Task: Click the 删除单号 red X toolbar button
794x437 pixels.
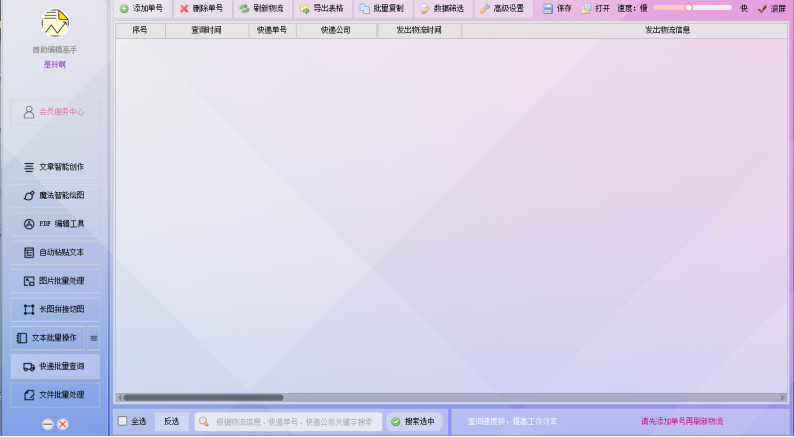Action: pyautogui.click(x=202, y=9)
